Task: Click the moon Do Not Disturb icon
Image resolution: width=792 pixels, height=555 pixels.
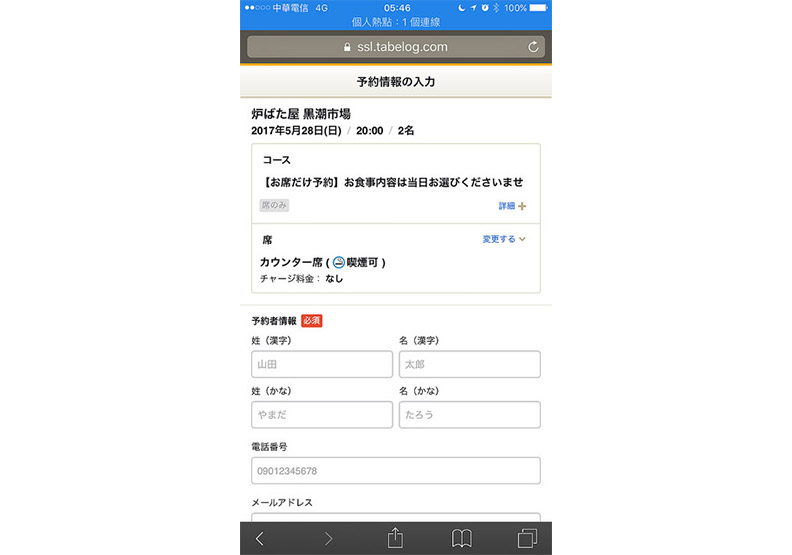Action: (461, 8)
